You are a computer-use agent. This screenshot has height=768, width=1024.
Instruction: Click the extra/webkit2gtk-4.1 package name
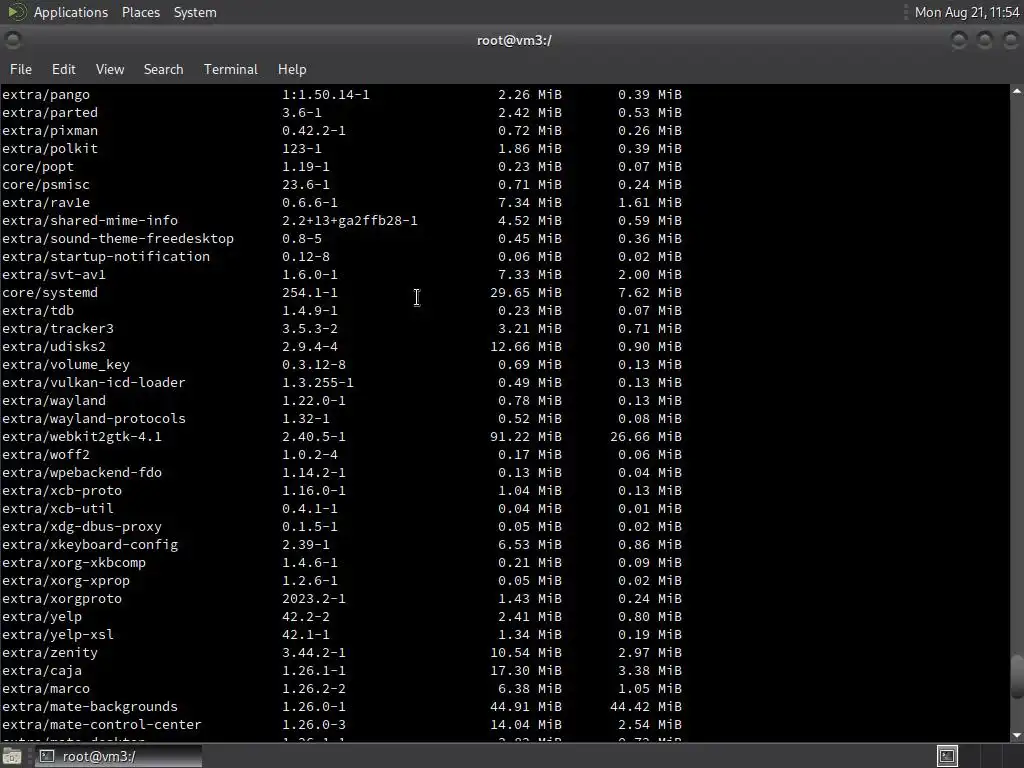pos(82,437)
